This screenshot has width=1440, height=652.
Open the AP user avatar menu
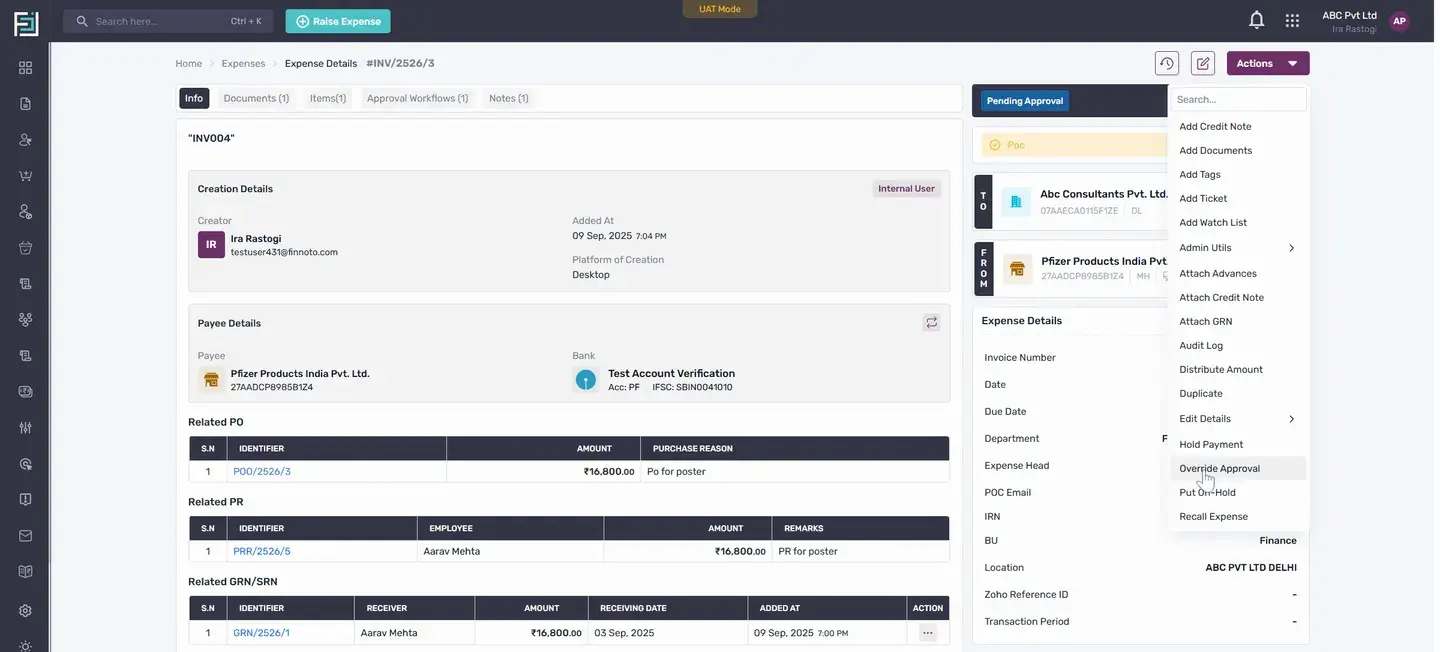[x=1399, y=21]
